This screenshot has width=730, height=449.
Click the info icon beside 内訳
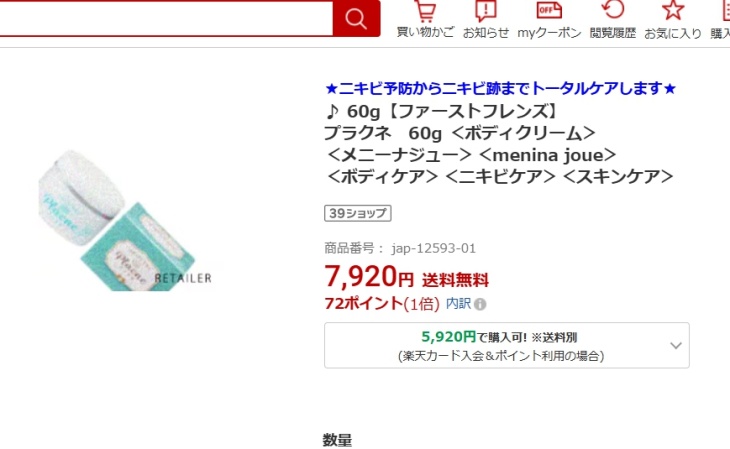pyautogui.click(x=480, y=304)
